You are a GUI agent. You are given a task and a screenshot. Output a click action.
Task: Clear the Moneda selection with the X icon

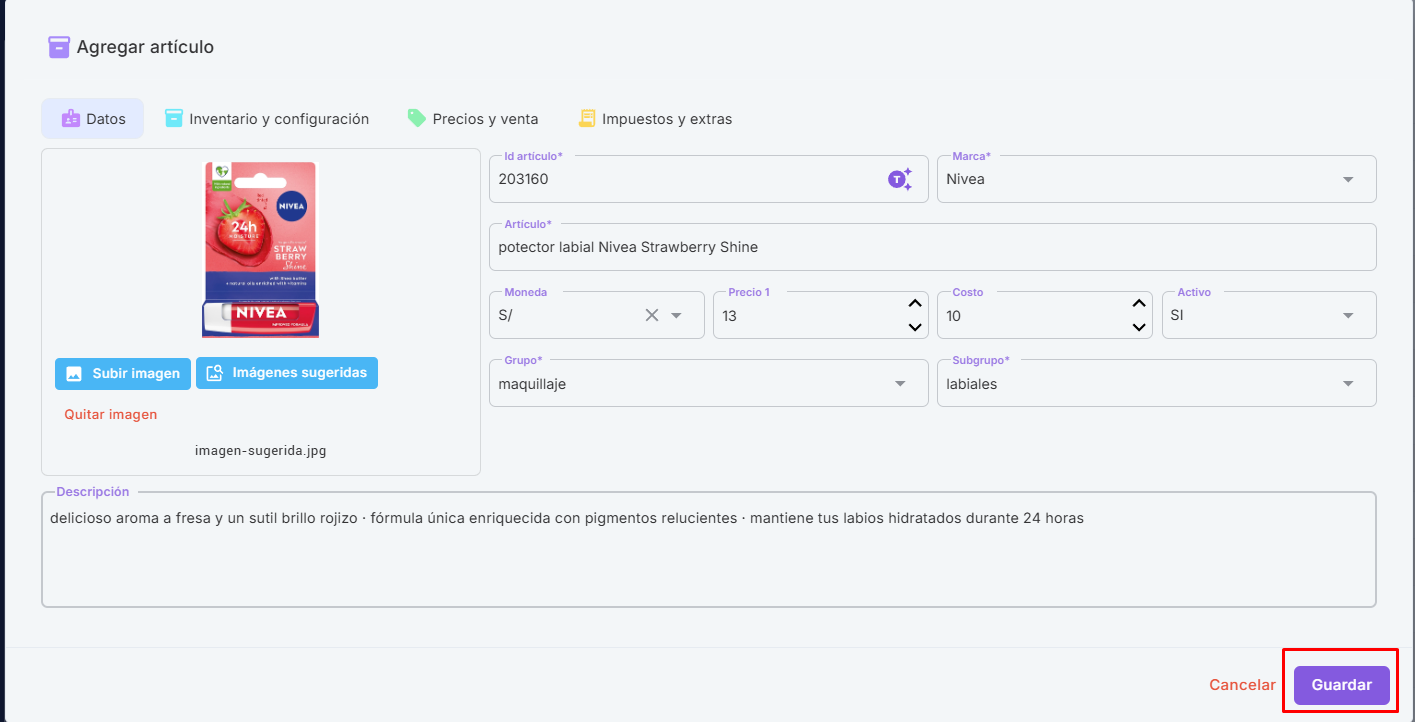click(652, 315)
